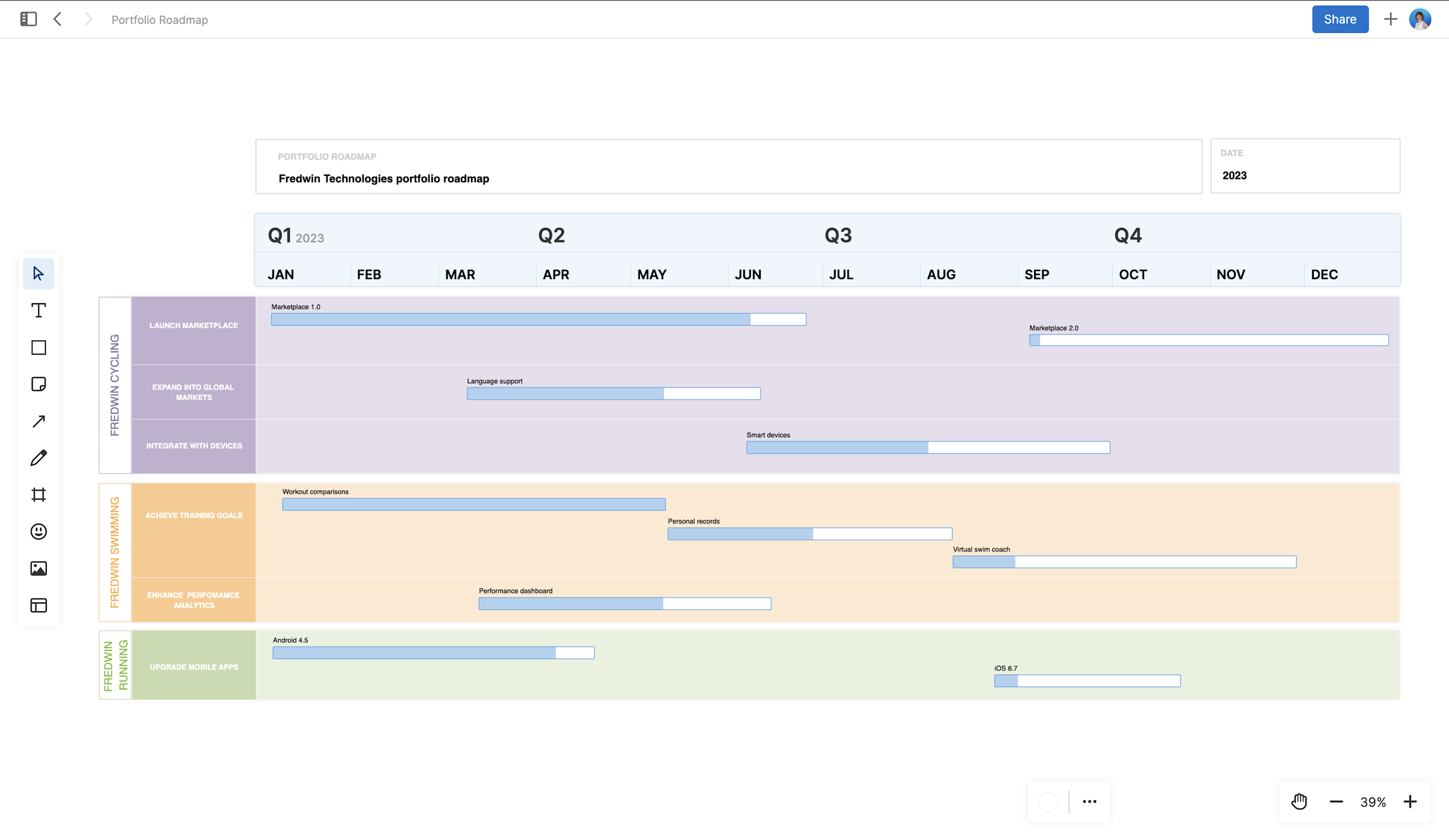The height and width of the screenshot is (840, 1449).
Task: Open the Portfolio Roadmap breadcrumb title
Action: coord(159,19)
